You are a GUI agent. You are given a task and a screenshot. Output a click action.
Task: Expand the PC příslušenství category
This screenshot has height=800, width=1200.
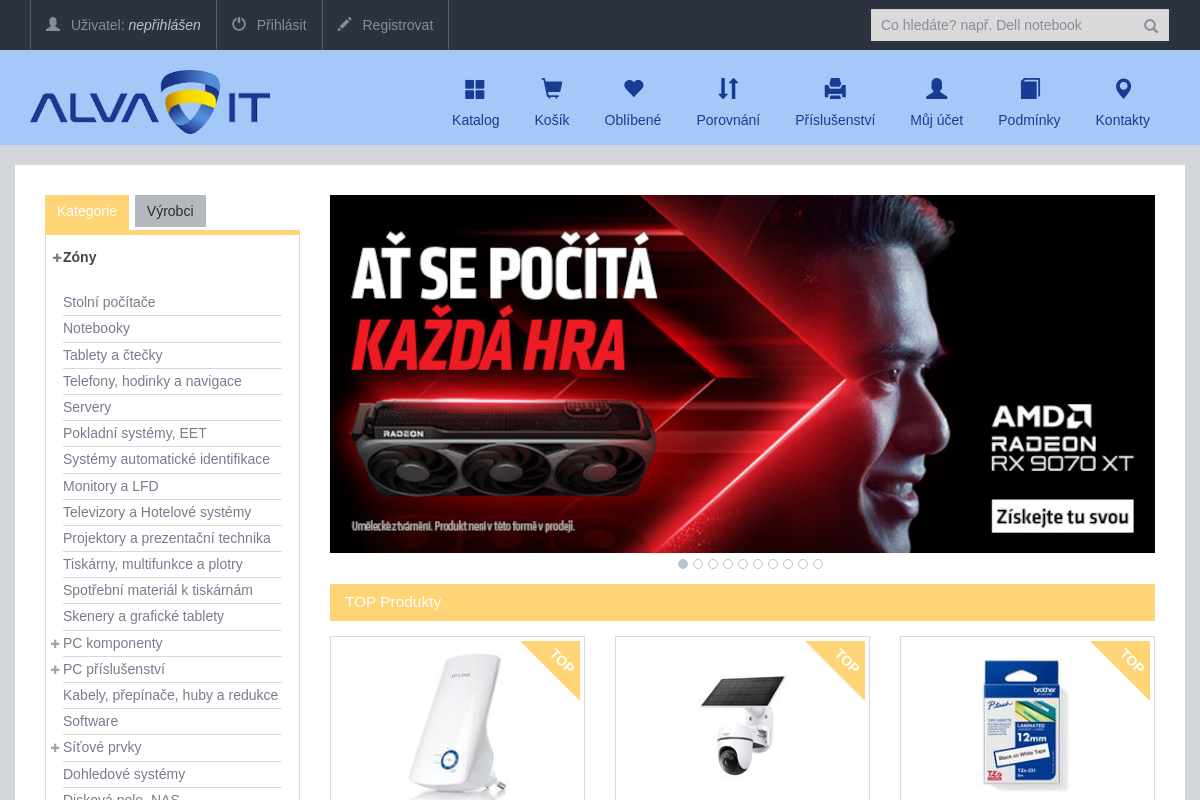(x=56, y=669)
